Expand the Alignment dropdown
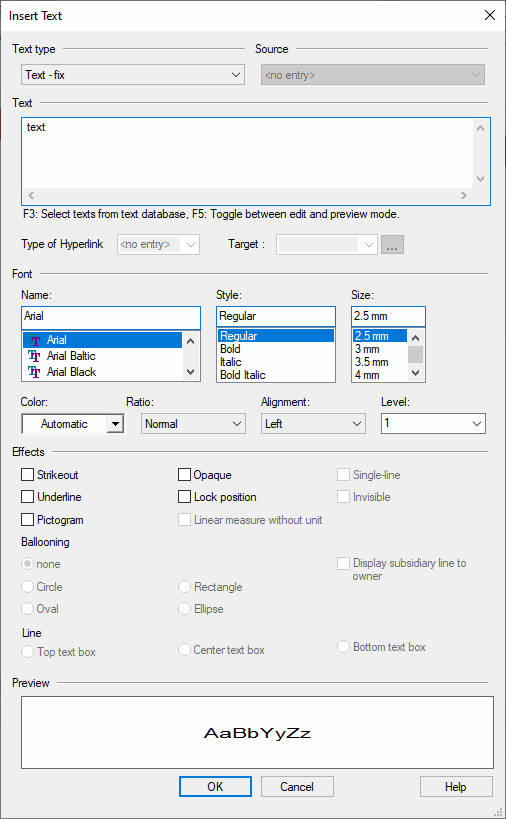The width and height of the screenshot is (506, 819). pos(313,424)
